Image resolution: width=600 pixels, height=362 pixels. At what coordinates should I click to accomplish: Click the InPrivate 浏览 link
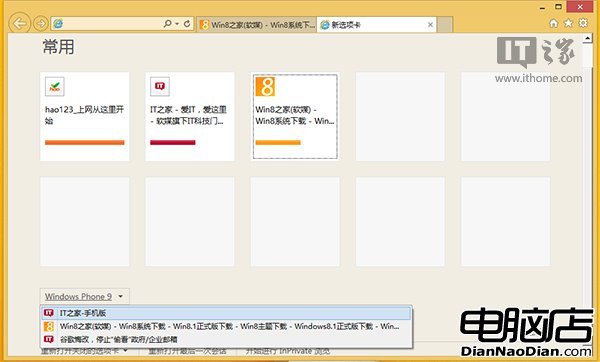pyautogui.click(x=288, y=351)
